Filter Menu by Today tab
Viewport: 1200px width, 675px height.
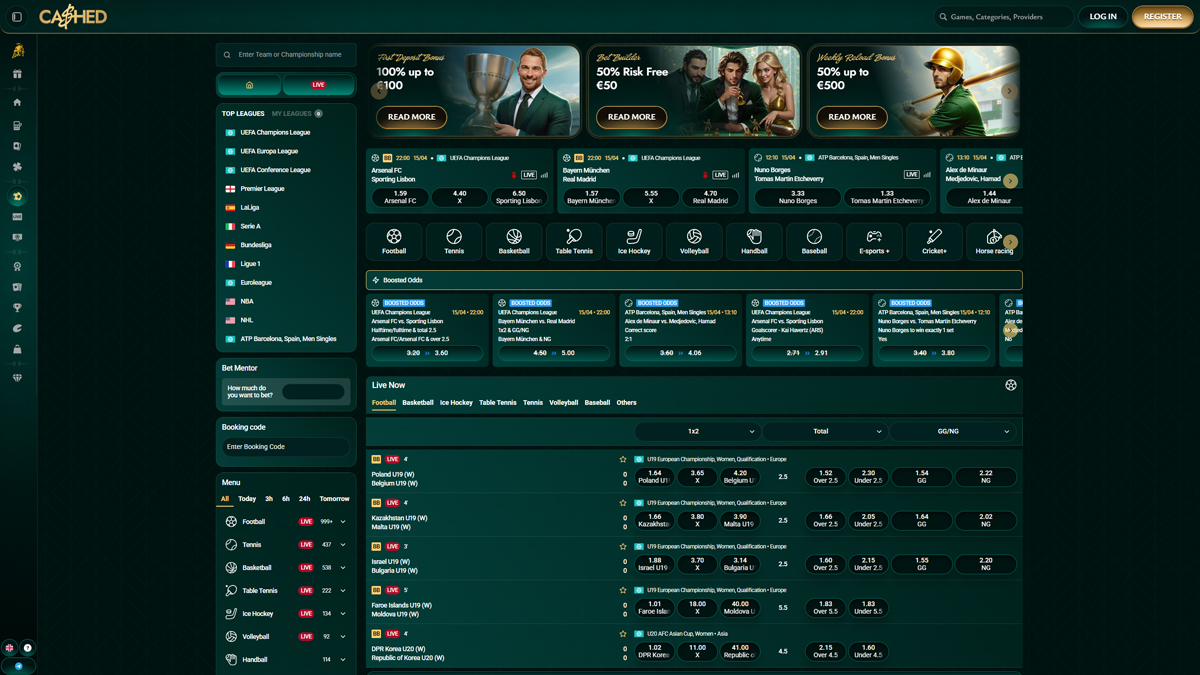(247, 499)
